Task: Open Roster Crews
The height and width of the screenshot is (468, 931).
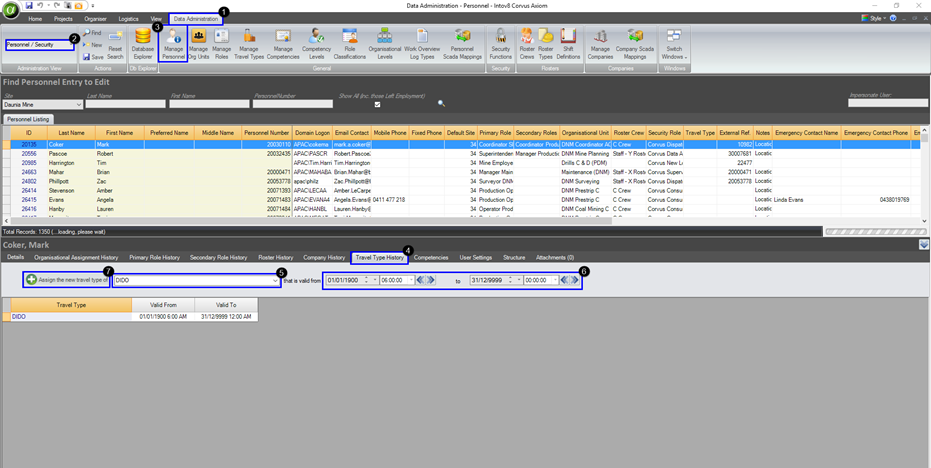Action: tap(527, 44)
